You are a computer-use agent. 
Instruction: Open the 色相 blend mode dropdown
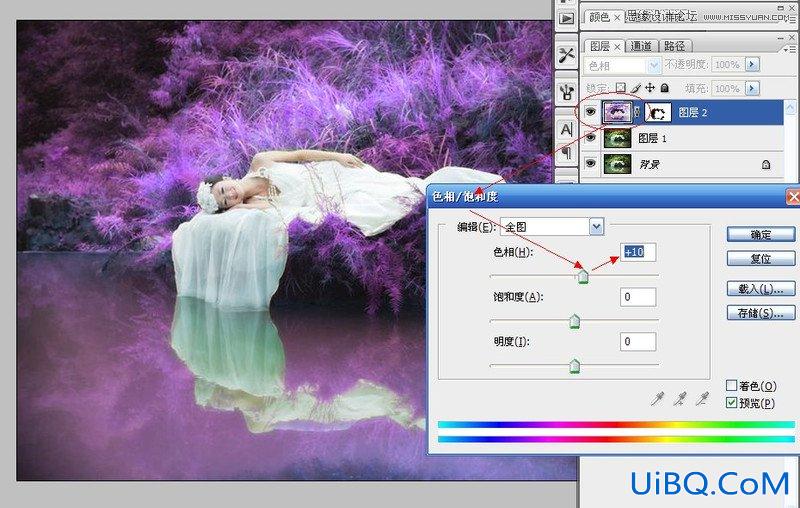click(x=622, y=66)
